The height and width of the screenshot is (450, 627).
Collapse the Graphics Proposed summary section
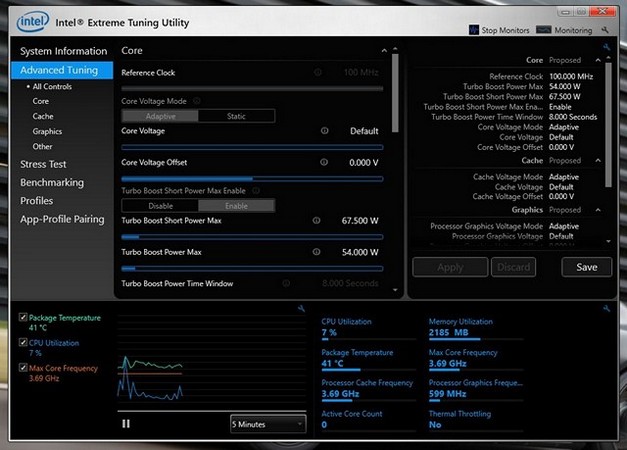click(598, 210)
